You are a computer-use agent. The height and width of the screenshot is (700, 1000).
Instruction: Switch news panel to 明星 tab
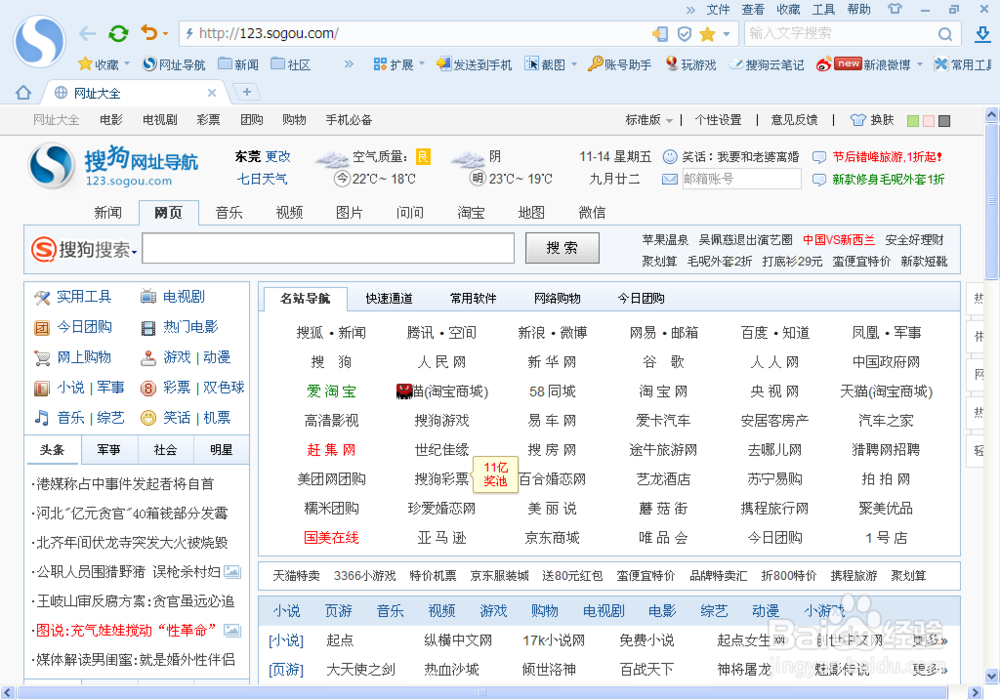pos(221,449)
